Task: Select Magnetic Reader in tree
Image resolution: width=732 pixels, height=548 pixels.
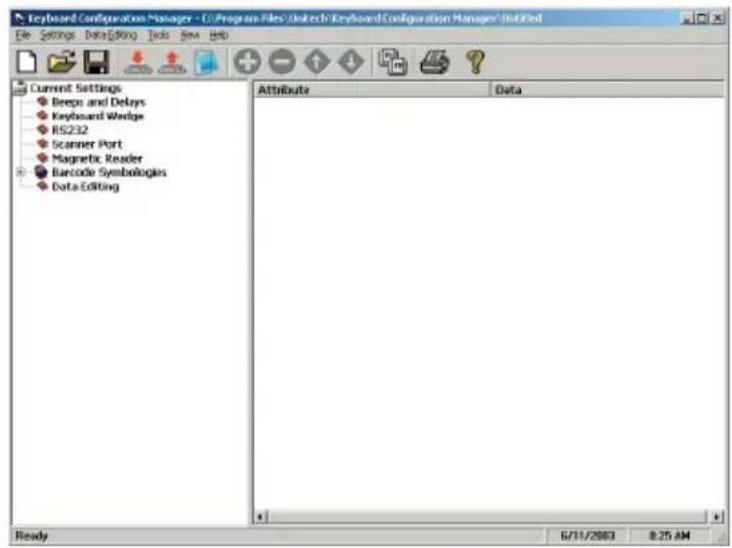Action: tap(97, 158)
